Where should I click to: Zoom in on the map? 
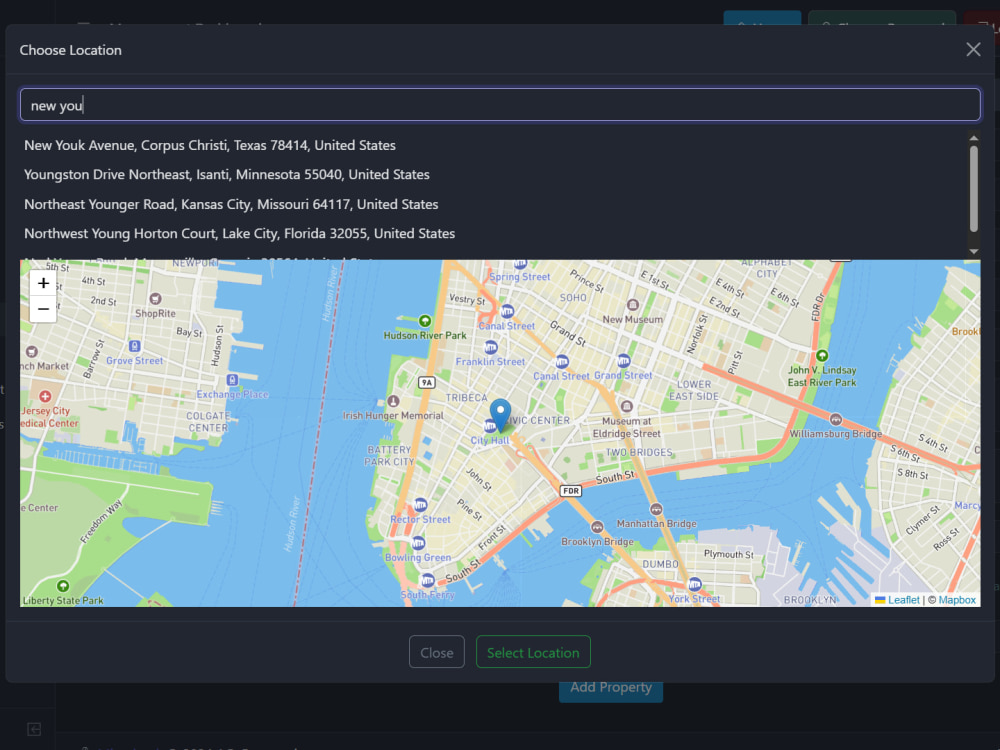coord(43,283)
